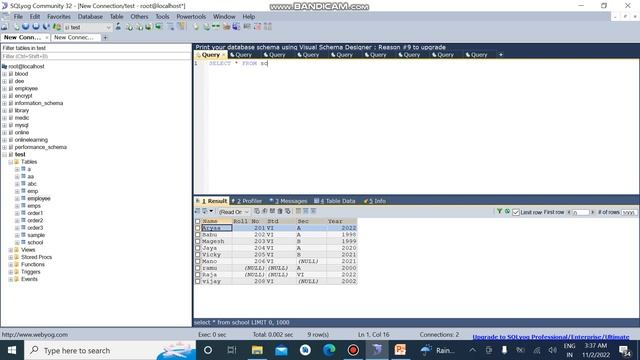Image resolution: width=640 pixels, height=360 pixels.
Task: Click the new connection toolbar icon
Action: (4, 27)
